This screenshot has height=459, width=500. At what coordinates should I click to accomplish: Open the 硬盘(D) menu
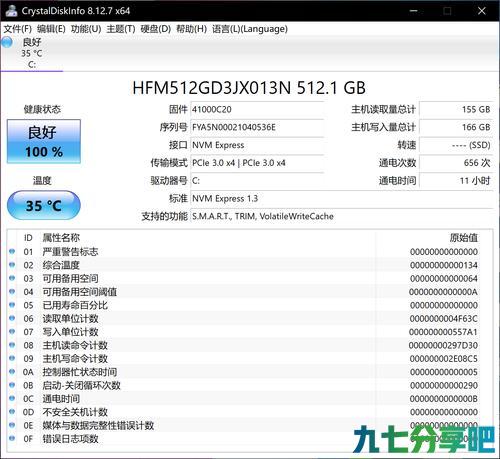[156, 29]
